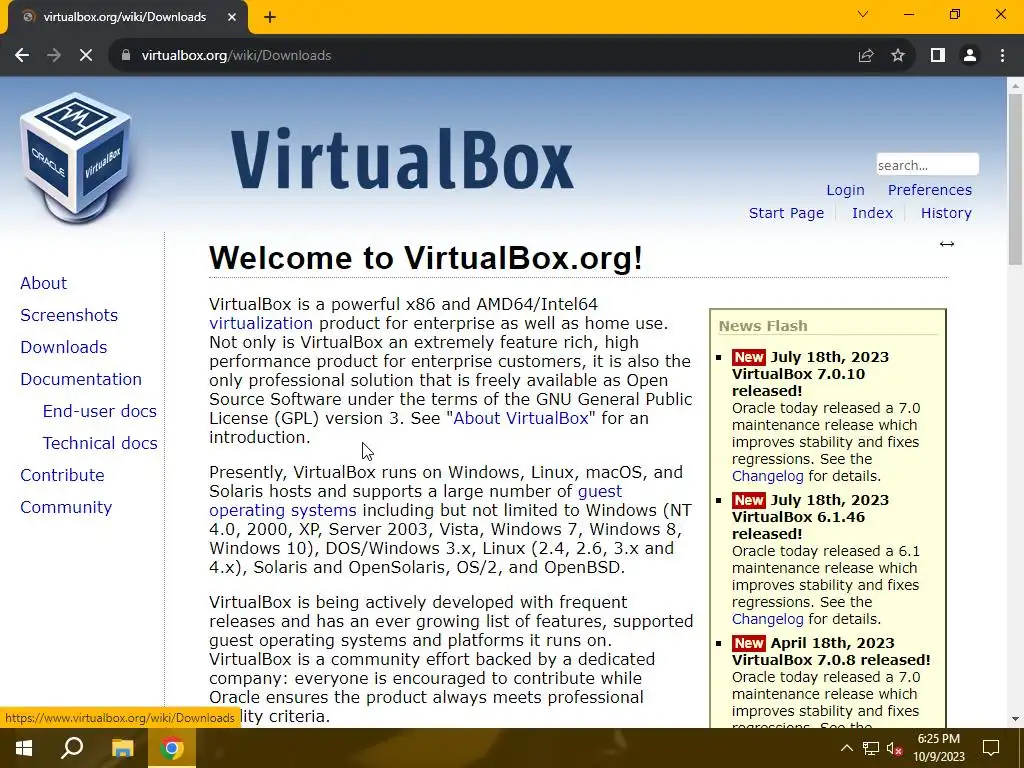Viewport: 1024px width, 768px height.
Task: Click the 'VirtualBox 7.0.10 released!' headline
Action: (x=798, y=383)
